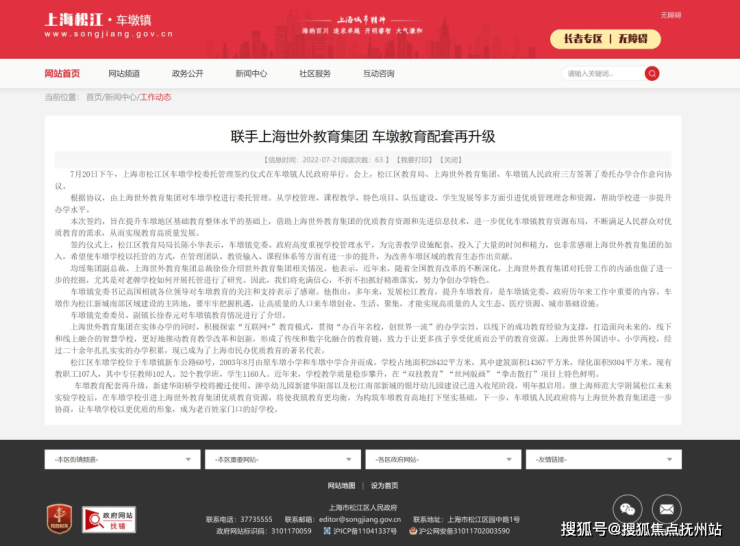Expand the 友情链接 dropdown
The width and height of the screenshot is (740, 546).
[x=604, y=459]
